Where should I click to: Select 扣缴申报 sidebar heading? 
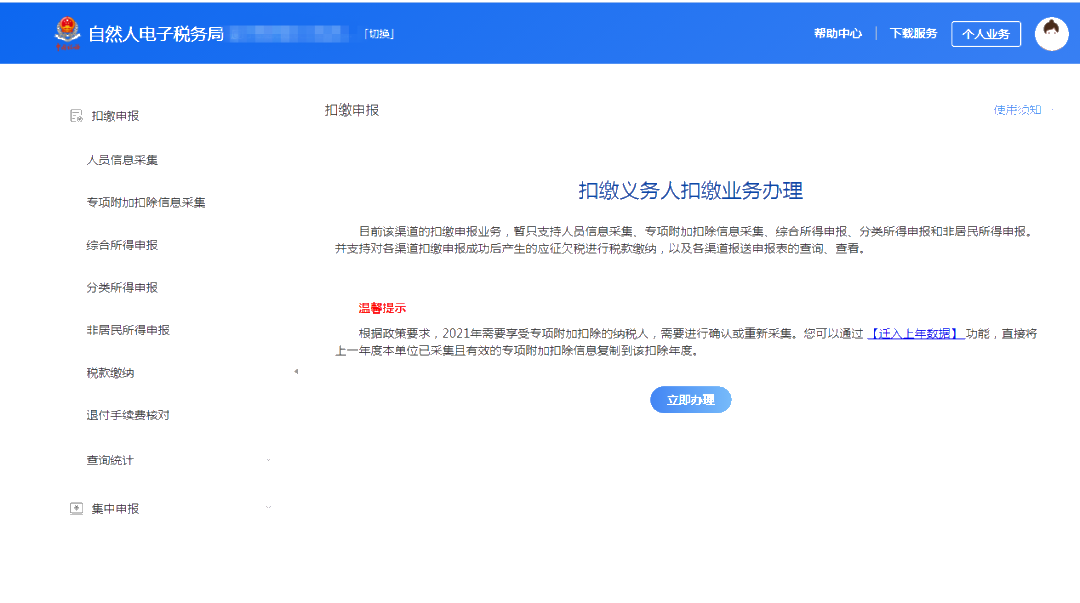(x=115, y=116)
